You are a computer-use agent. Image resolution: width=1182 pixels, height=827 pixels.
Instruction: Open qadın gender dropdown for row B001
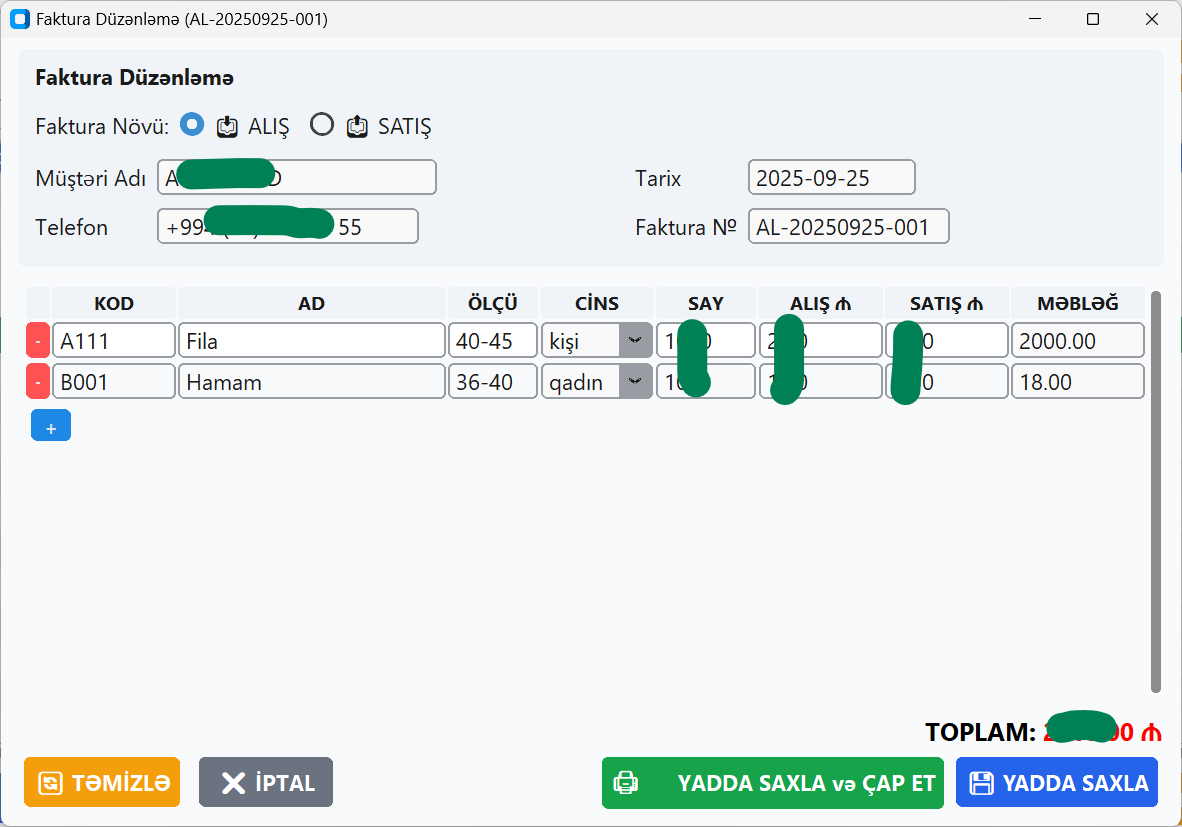634,381
